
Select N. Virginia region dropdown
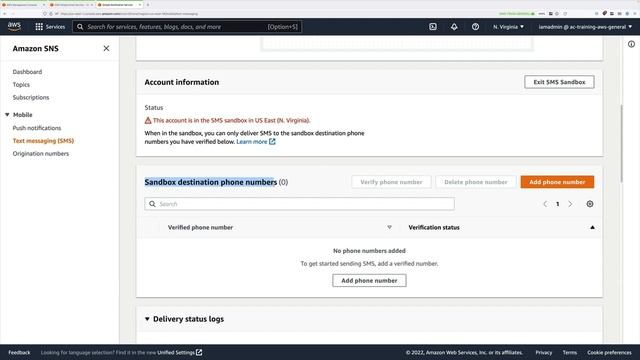pyautogui.click(x=508, y=27)
